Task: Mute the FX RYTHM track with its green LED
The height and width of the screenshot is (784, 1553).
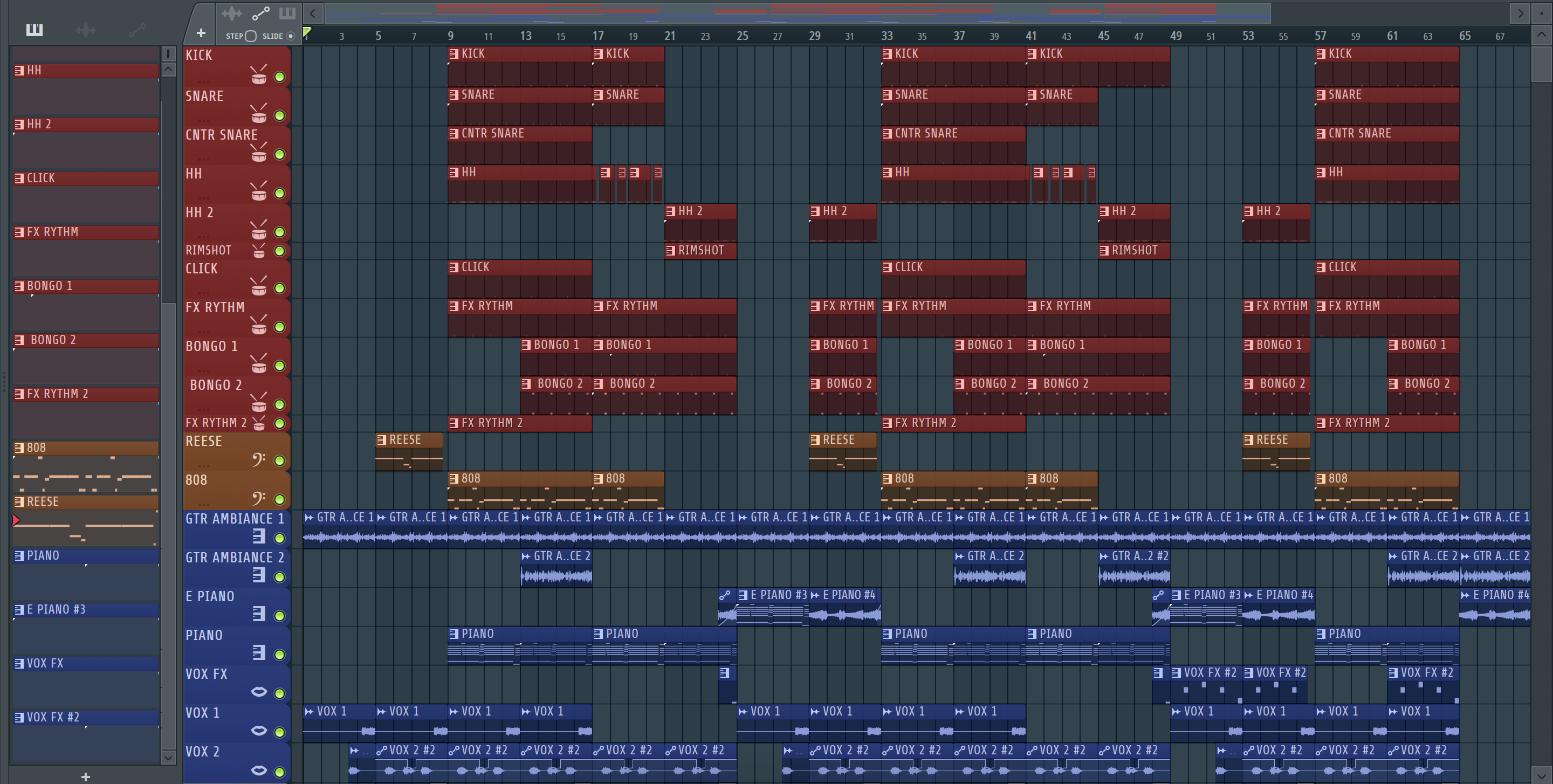Action: [x=280, y=327]
